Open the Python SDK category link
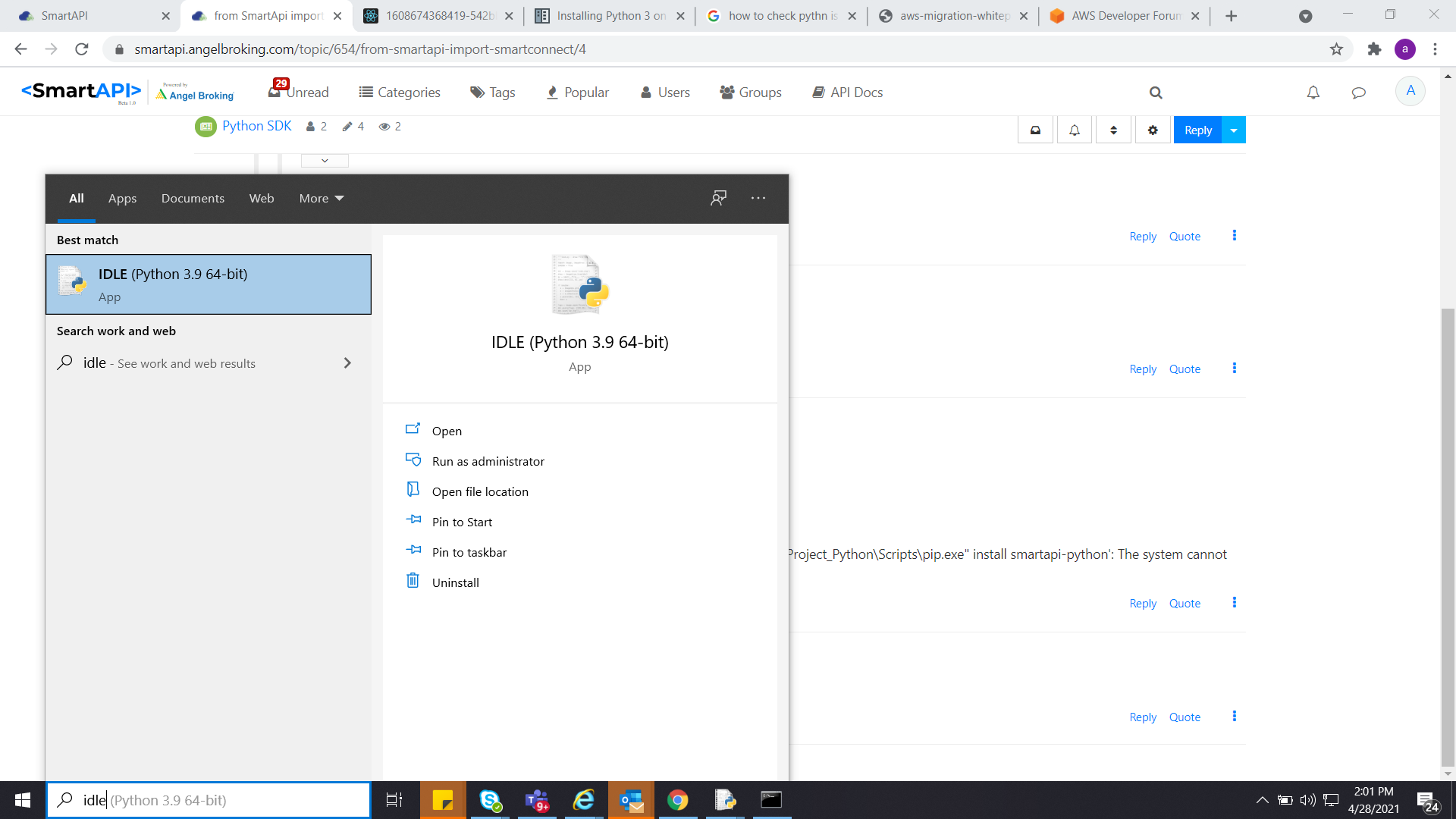This screenshot has width=1456, height=819. click(256, 126)
